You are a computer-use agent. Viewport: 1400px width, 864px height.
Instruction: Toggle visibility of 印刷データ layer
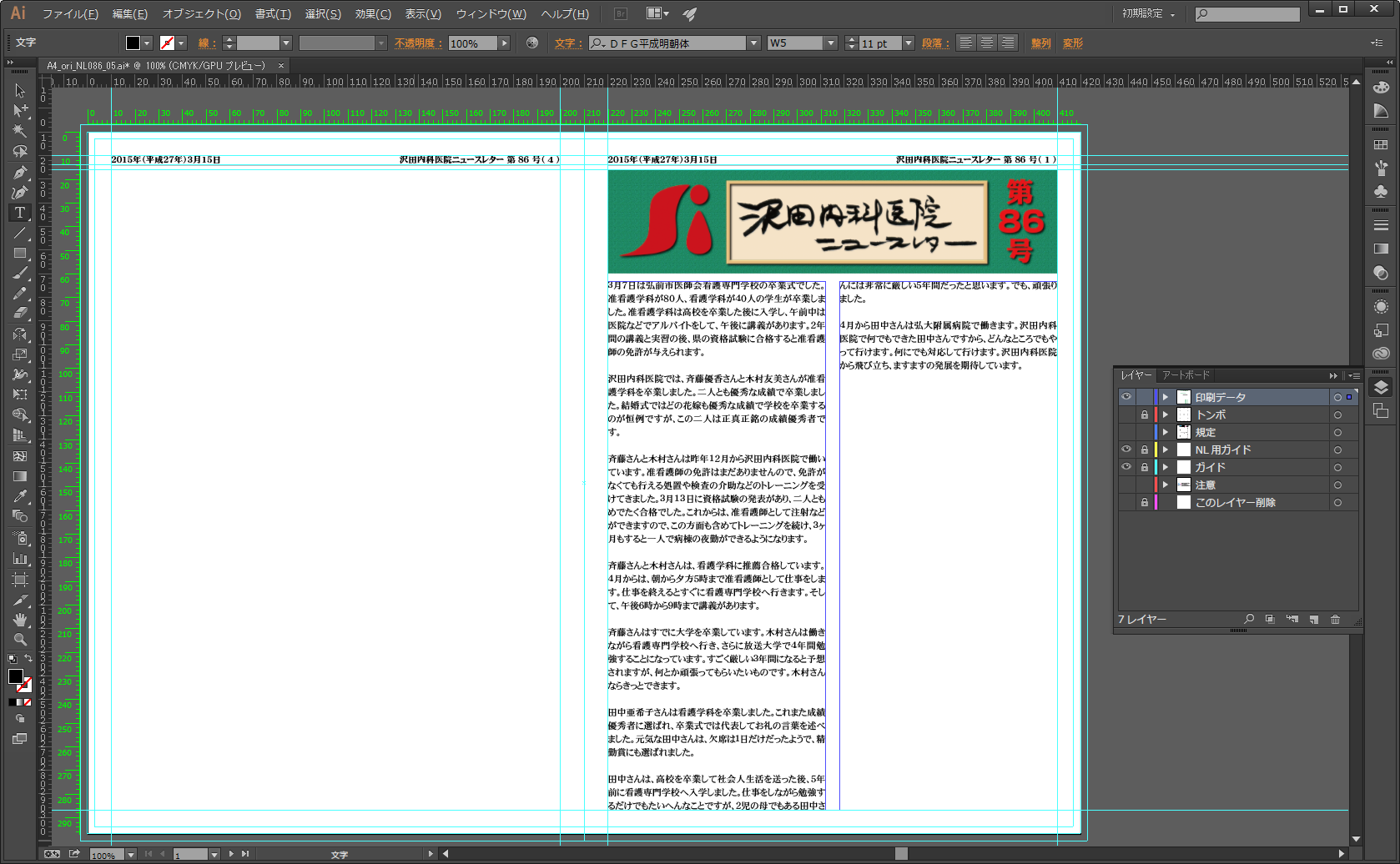click(1126, 397)
